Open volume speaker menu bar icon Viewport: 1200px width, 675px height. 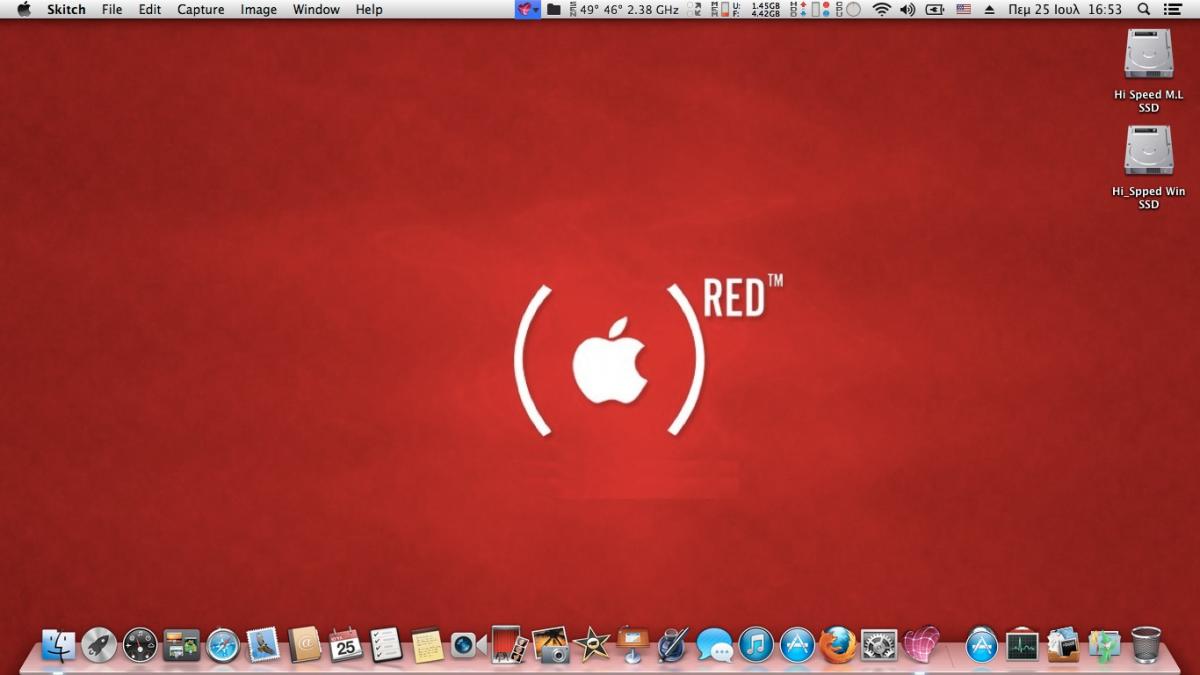click(907, 9)
